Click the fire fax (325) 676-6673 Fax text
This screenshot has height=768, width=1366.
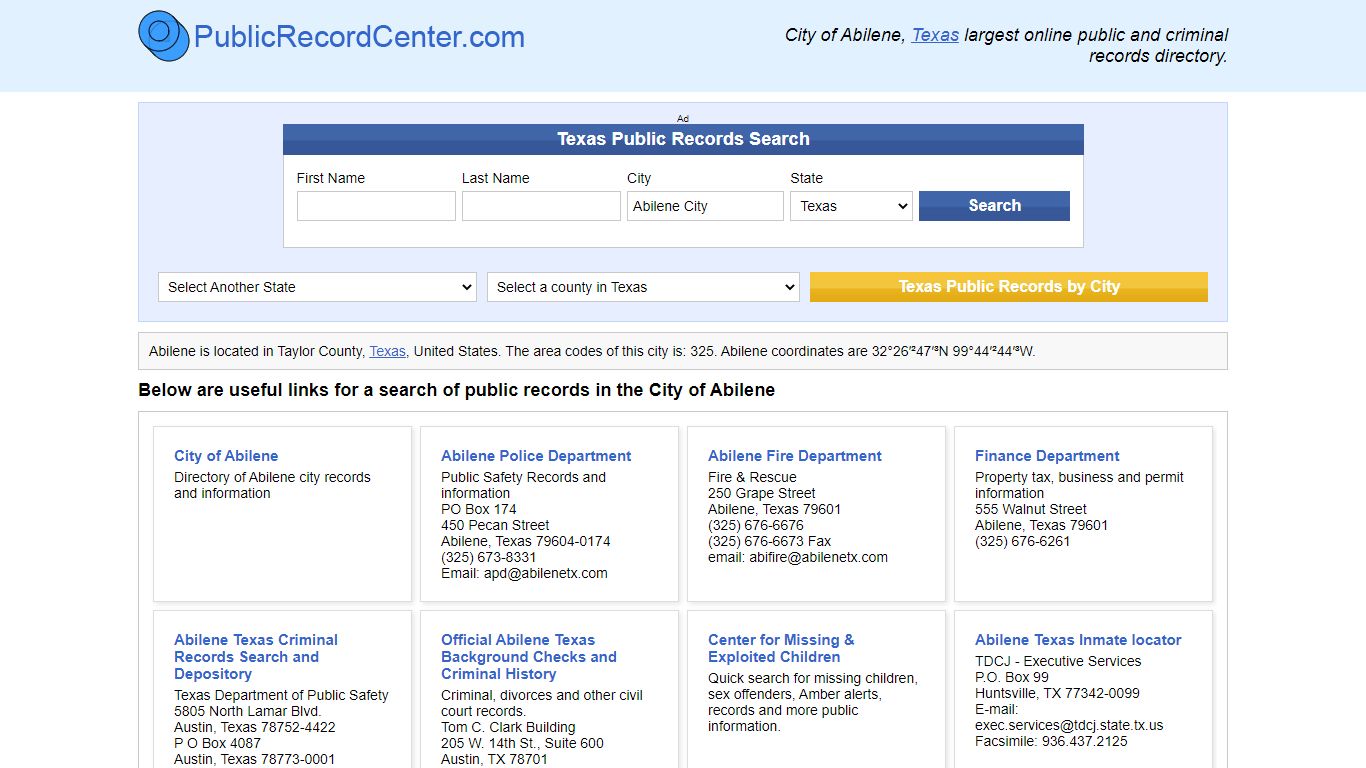click(x=769, y=541)
